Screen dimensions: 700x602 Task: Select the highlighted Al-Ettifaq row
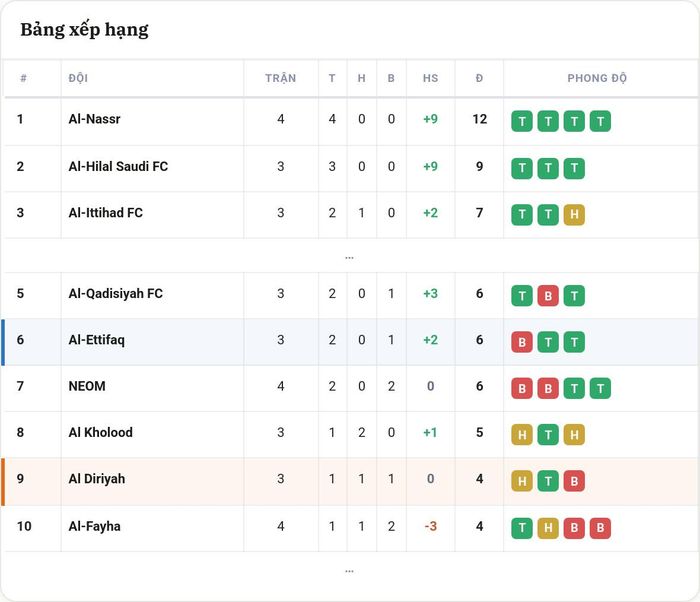tap(350, 342)
